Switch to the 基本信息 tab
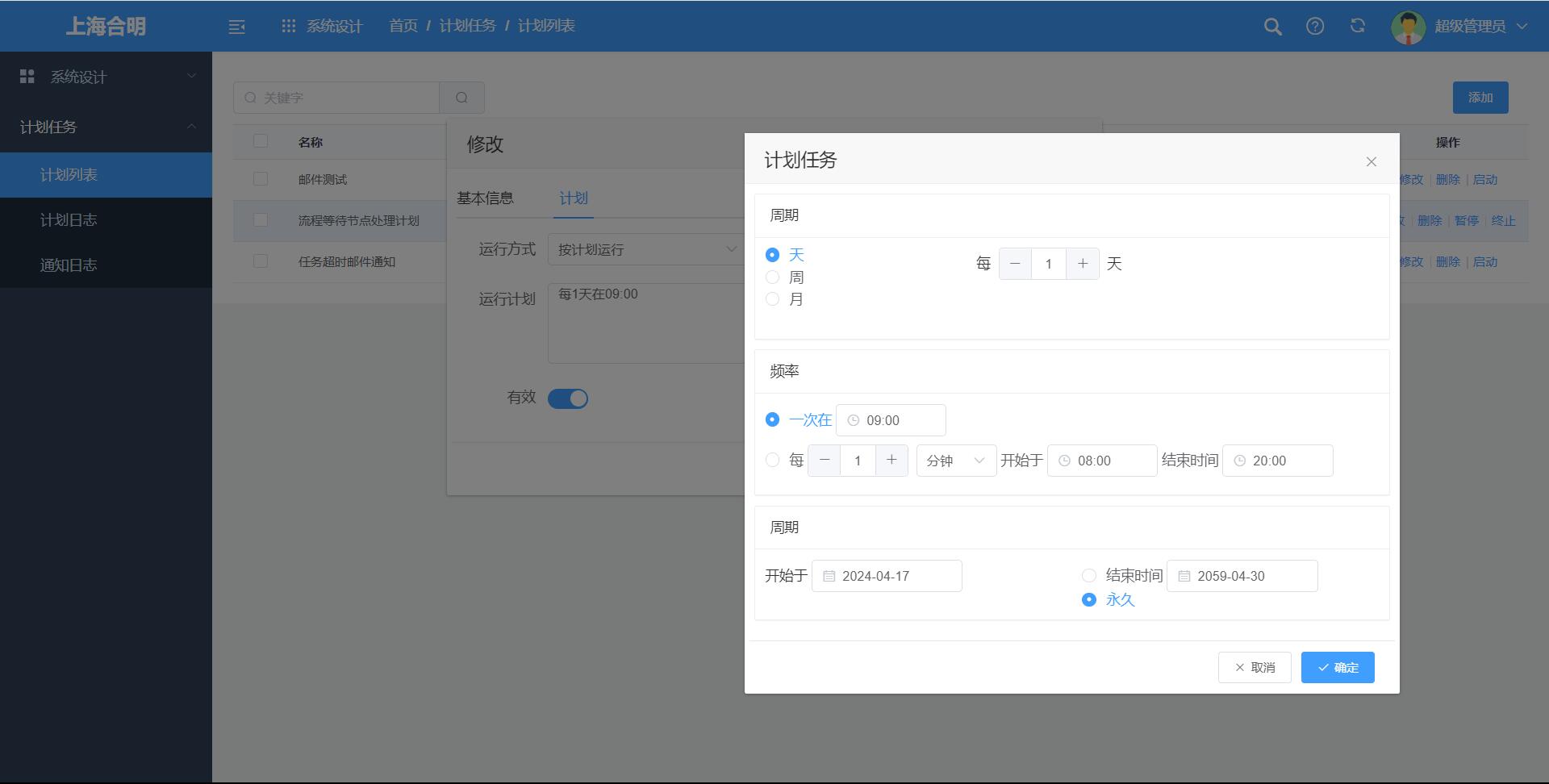Image resolution: width=1549 pixels, height=784 pixels. click(485, 198)
